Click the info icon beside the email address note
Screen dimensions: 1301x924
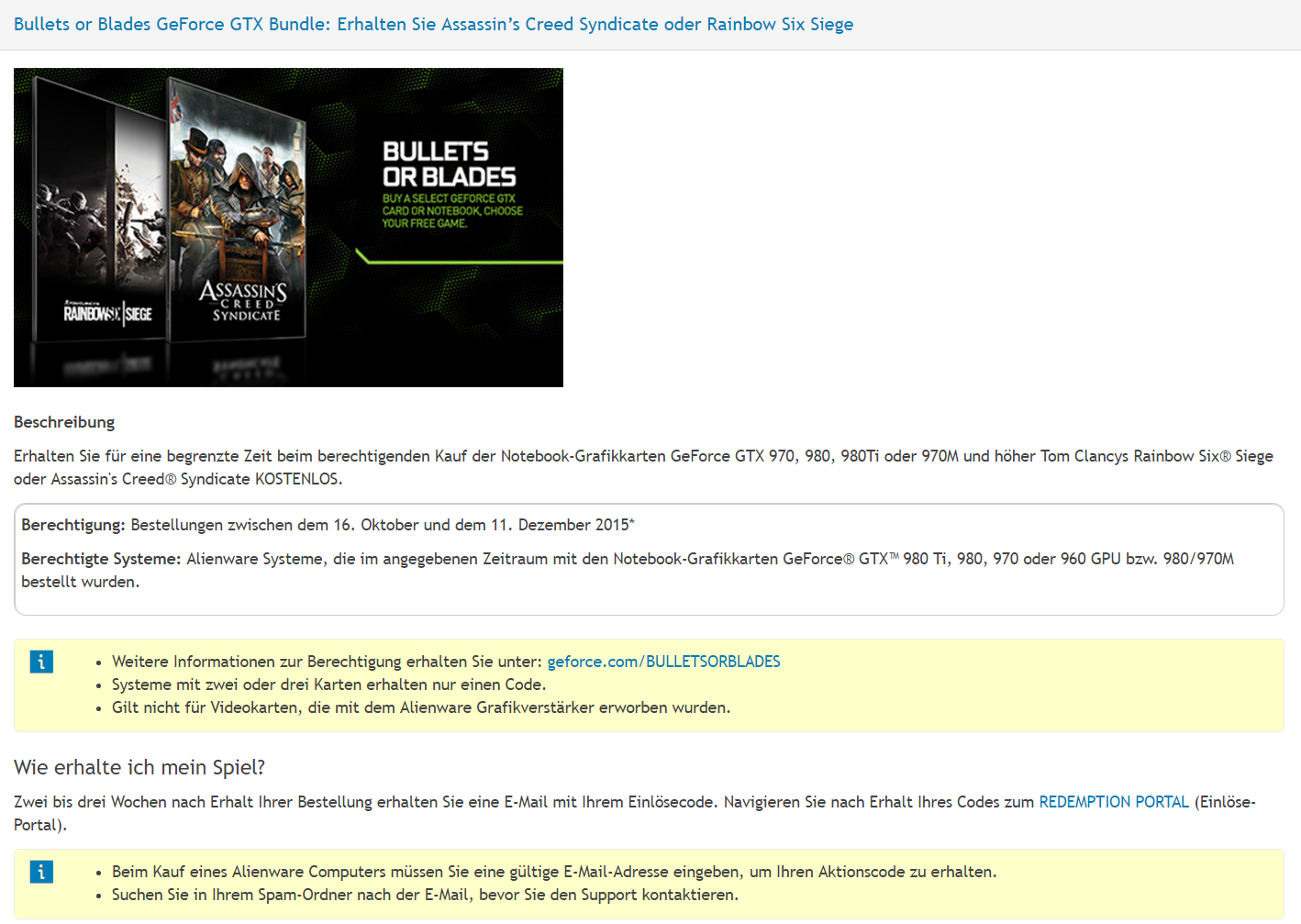[x=41, y=872]
